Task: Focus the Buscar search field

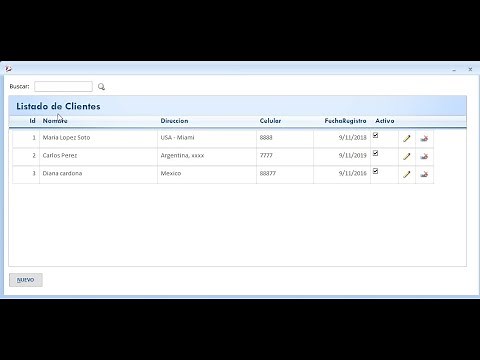Action: (63, 86)
